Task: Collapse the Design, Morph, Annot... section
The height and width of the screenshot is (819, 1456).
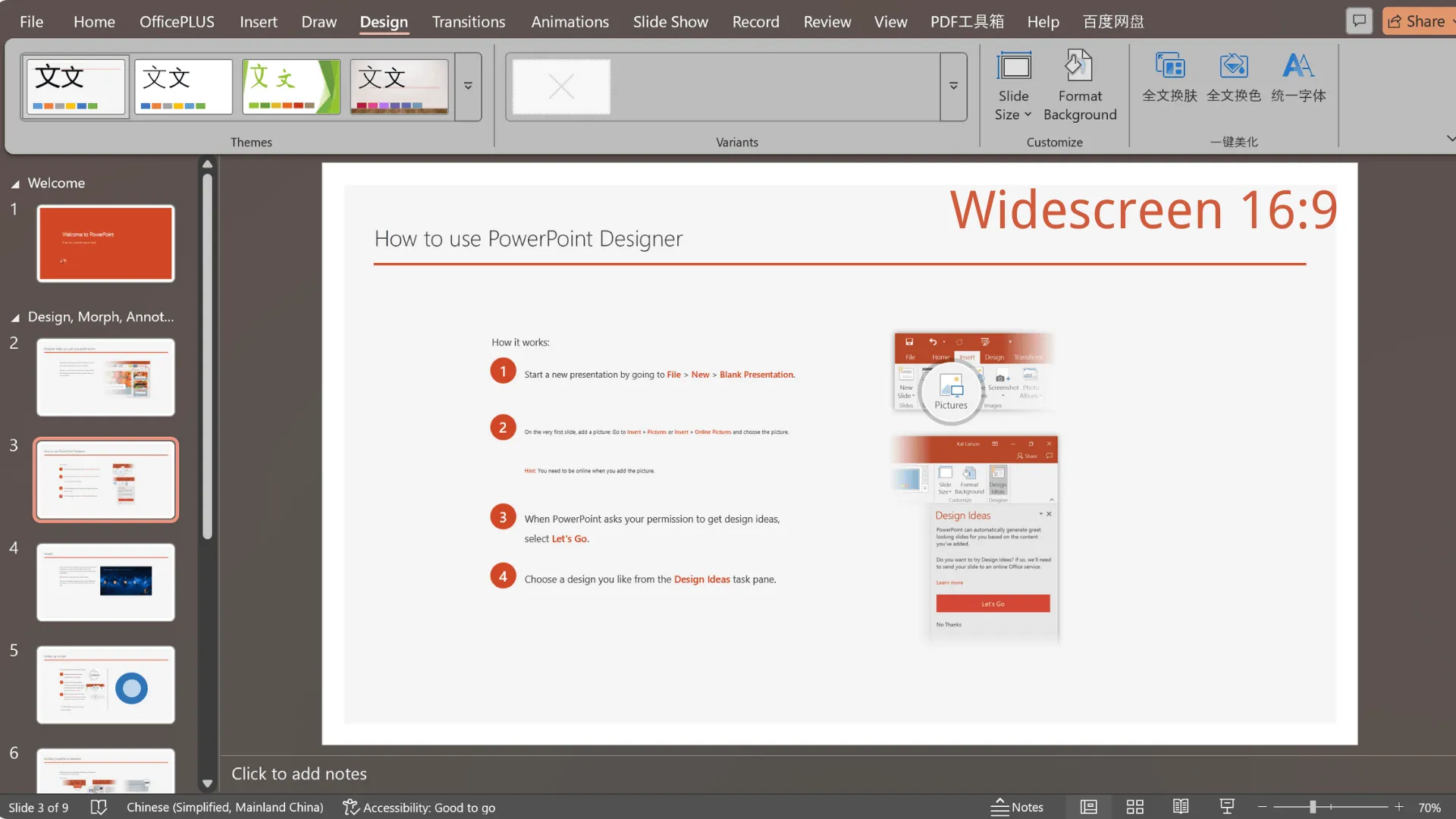Action: pos(15,318)
